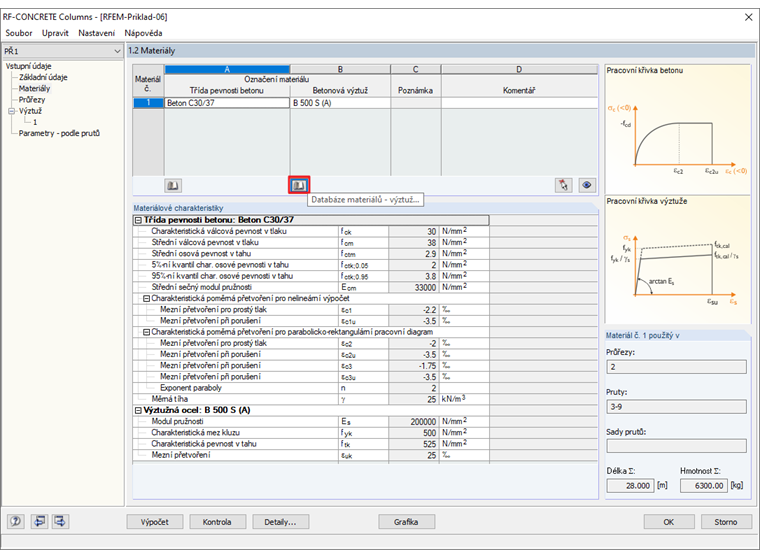This screenshot has height=559, width=760.
Task: Click the Poznámka cell of row 1
Action: click(x=415, y=103)
